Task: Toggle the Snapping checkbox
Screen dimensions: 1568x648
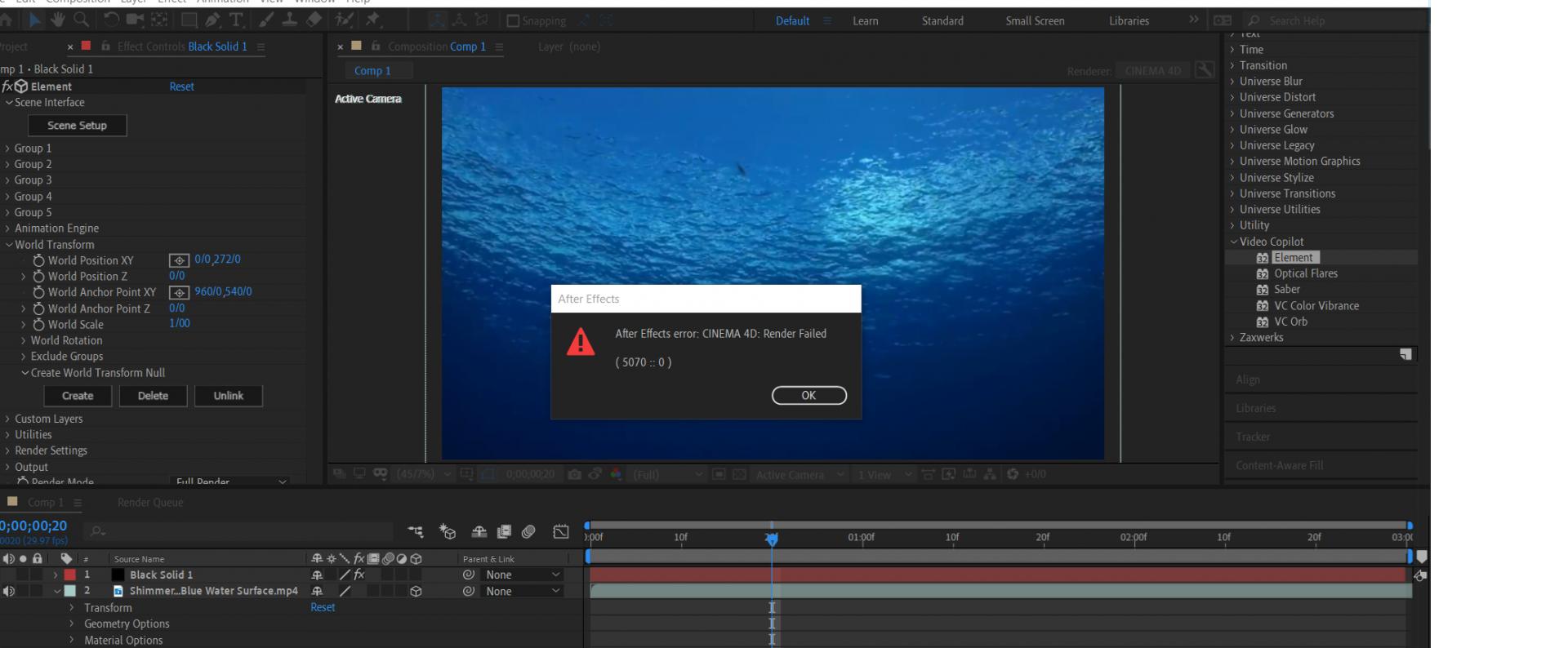Action: [513, 20]
